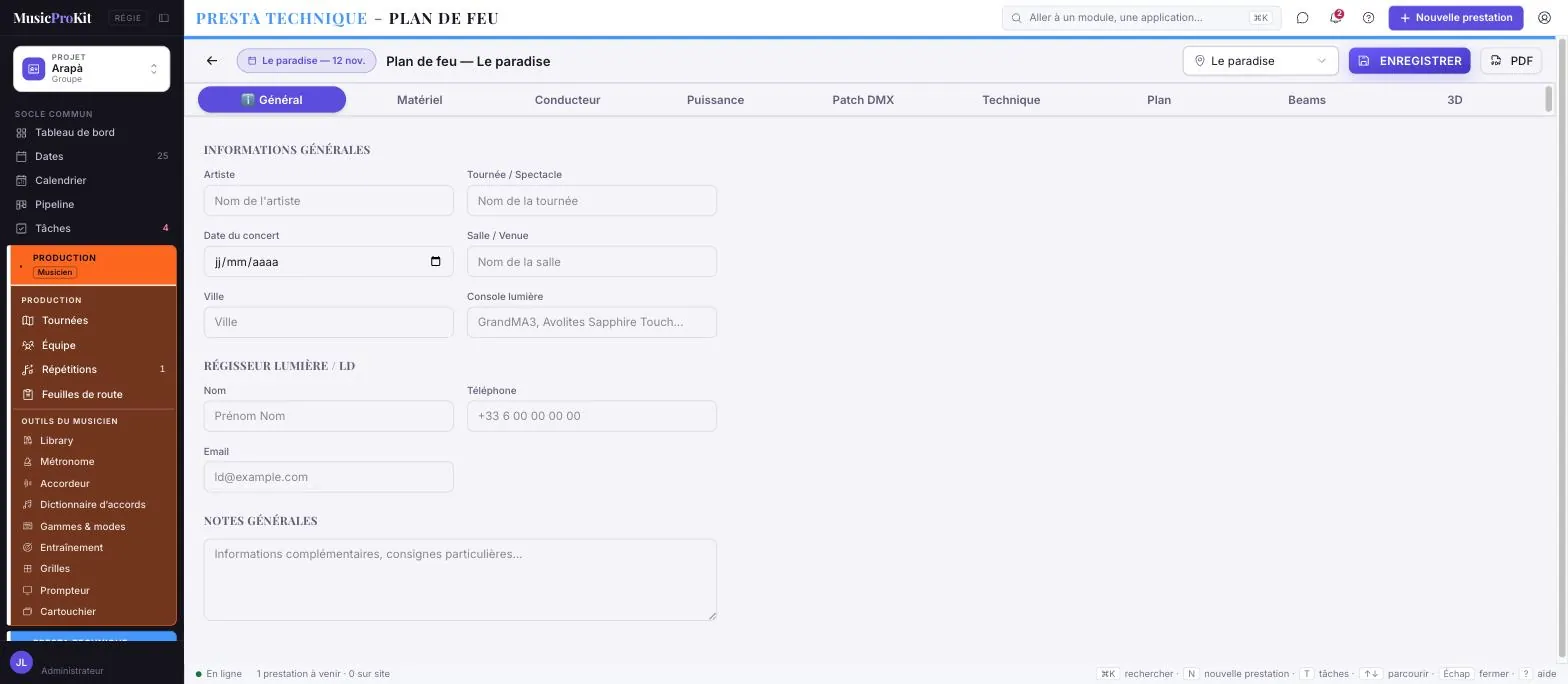Open the user account icon in header
1568x684 pixels.
(x=1544, y=18)
